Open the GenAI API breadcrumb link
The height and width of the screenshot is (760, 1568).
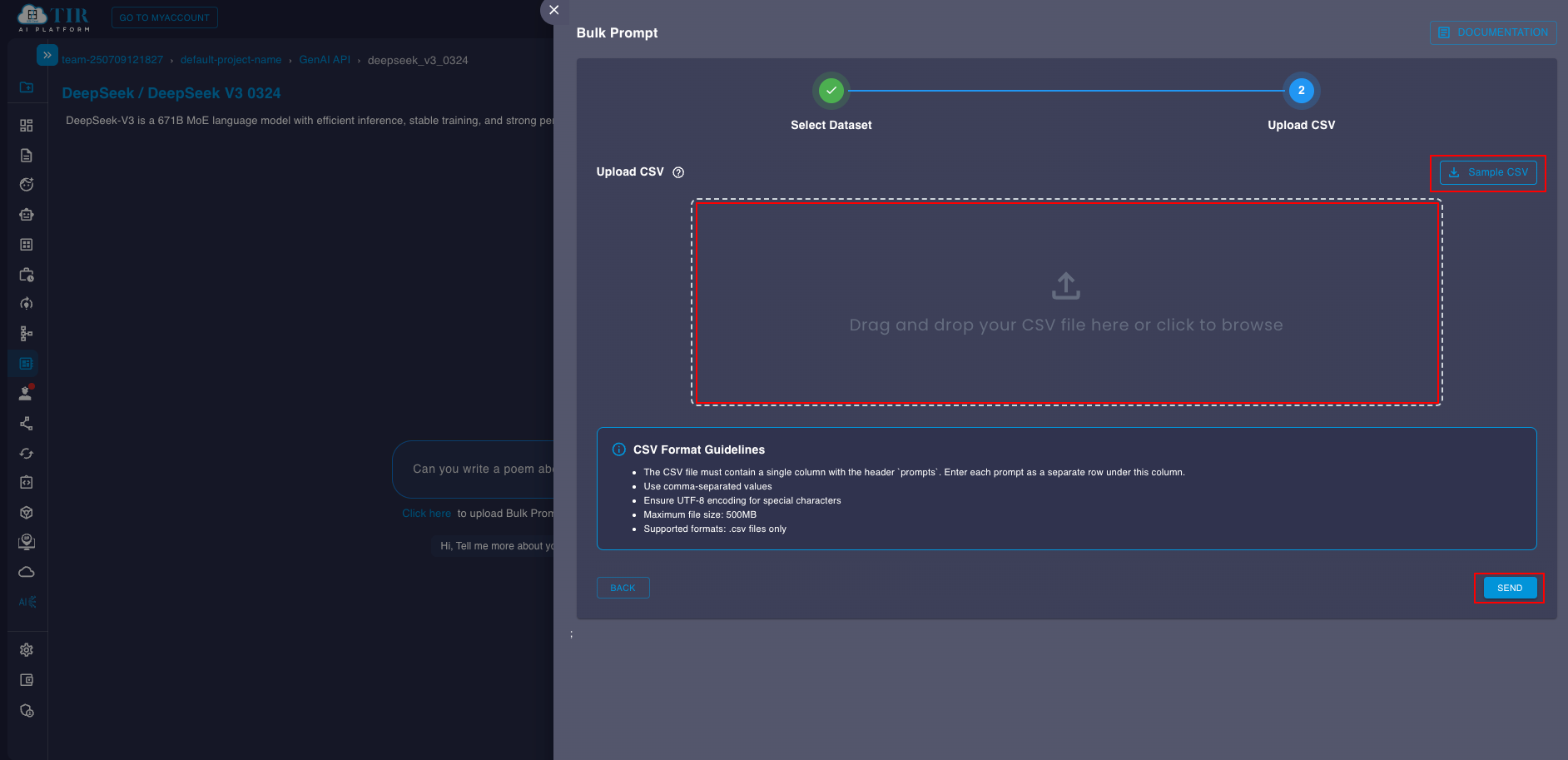pos(325,60)
